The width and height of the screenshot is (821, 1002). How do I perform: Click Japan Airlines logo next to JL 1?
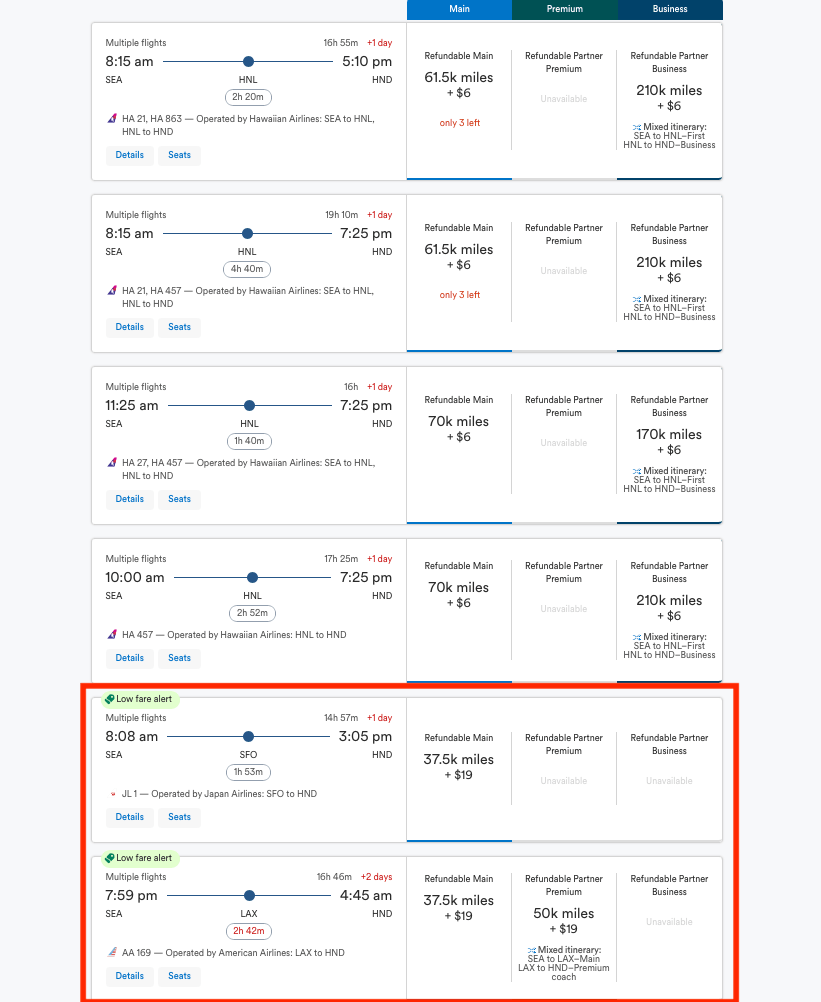point(112,794)
